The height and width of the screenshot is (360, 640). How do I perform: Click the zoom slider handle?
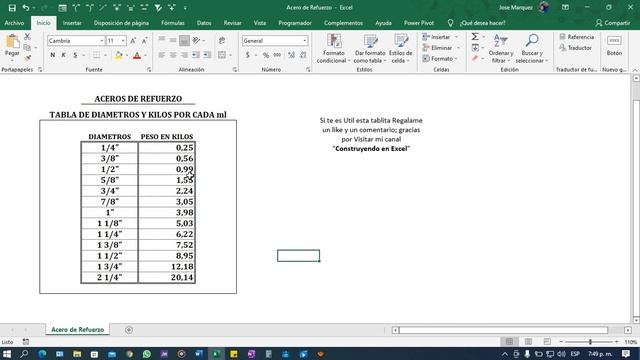point(590,342)
